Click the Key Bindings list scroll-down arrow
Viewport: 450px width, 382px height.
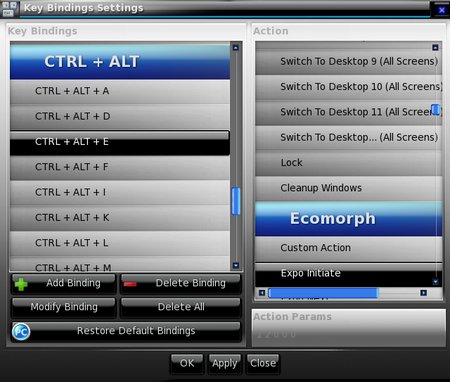tap(236, 266)
